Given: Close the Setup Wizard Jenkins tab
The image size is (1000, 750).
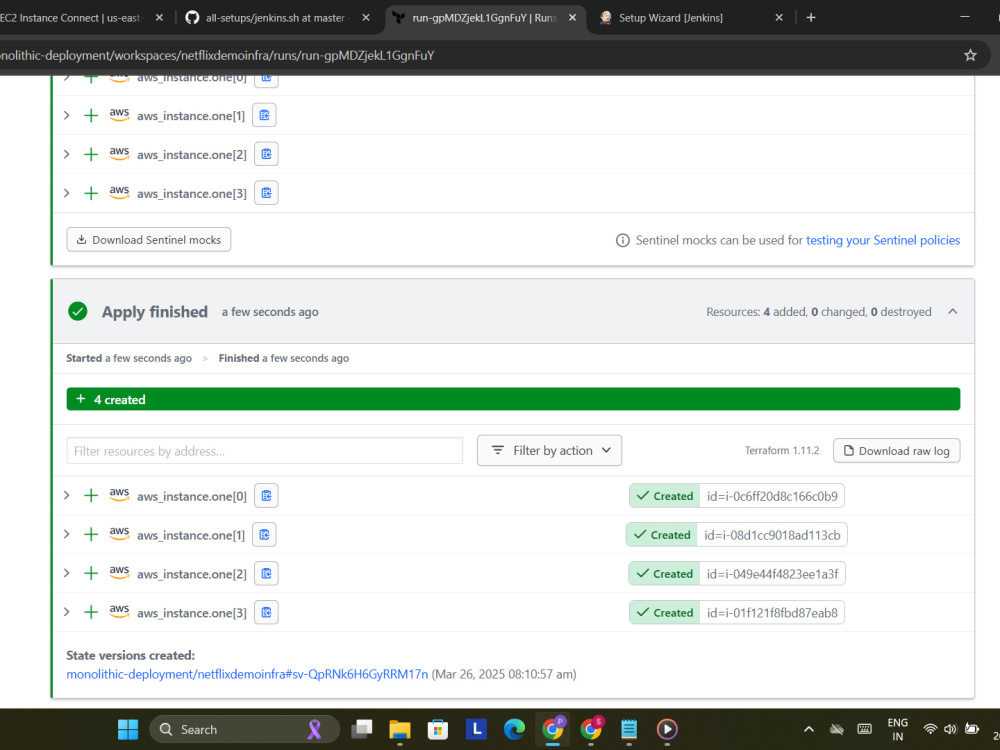Looking at the screenshot, I should pyautogui.click(x=779, y=18).
